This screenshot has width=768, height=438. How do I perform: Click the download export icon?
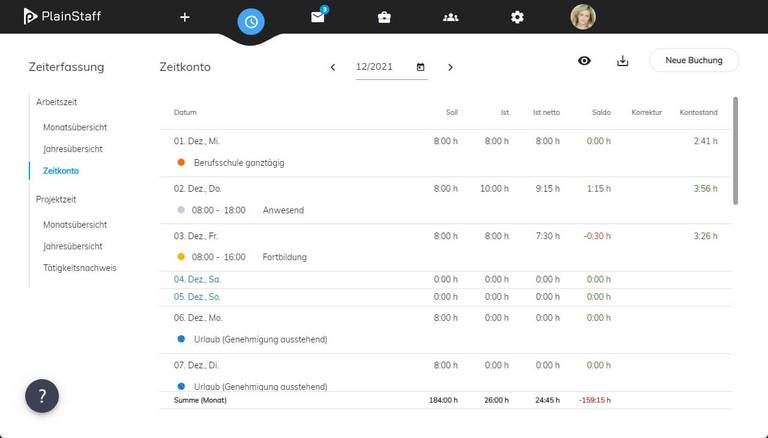pos(623,61)
